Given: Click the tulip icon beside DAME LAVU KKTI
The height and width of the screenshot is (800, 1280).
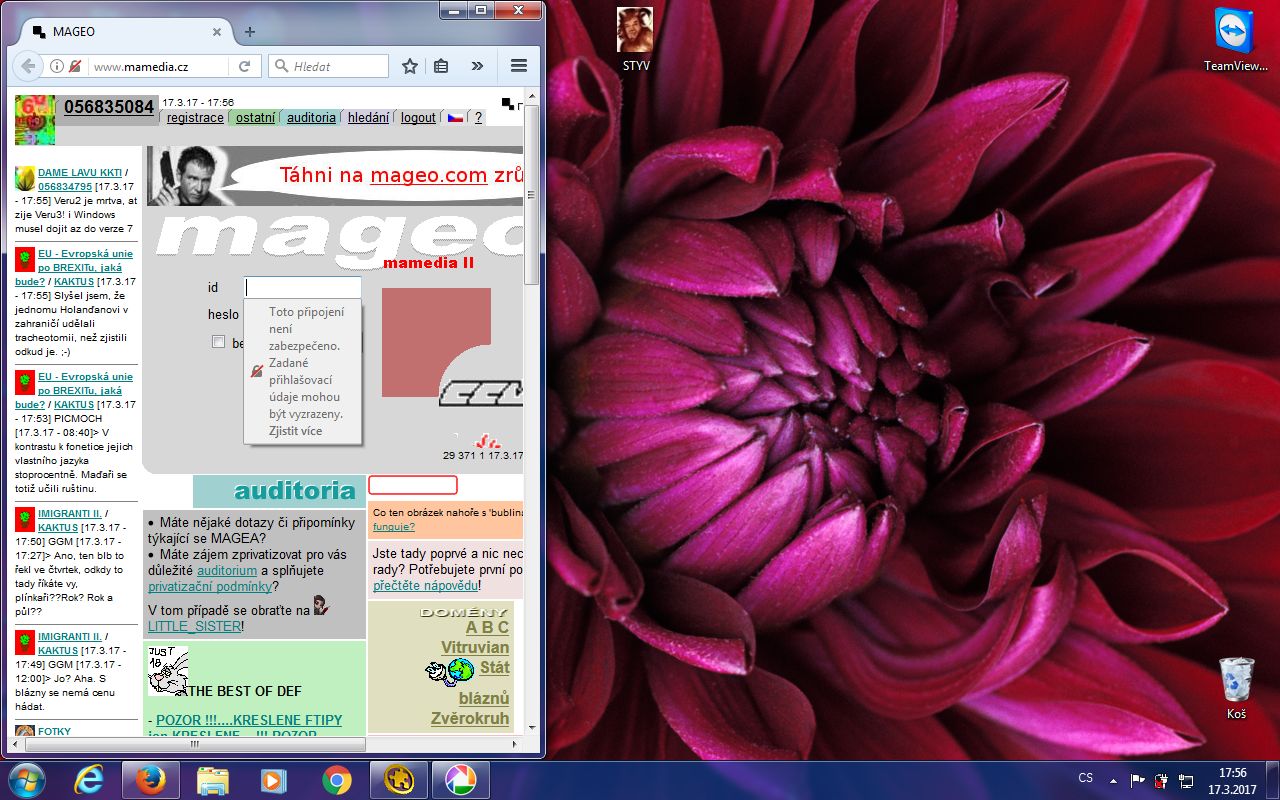Looking at the screenshot, I should 25,179.
